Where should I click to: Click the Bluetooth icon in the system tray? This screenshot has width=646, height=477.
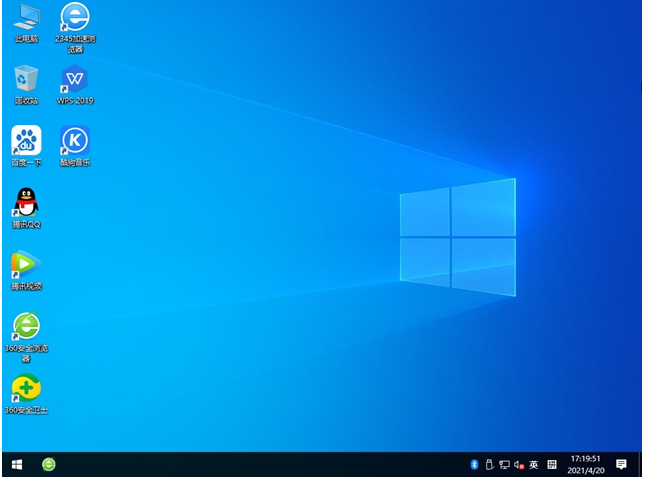coord(474,465)
